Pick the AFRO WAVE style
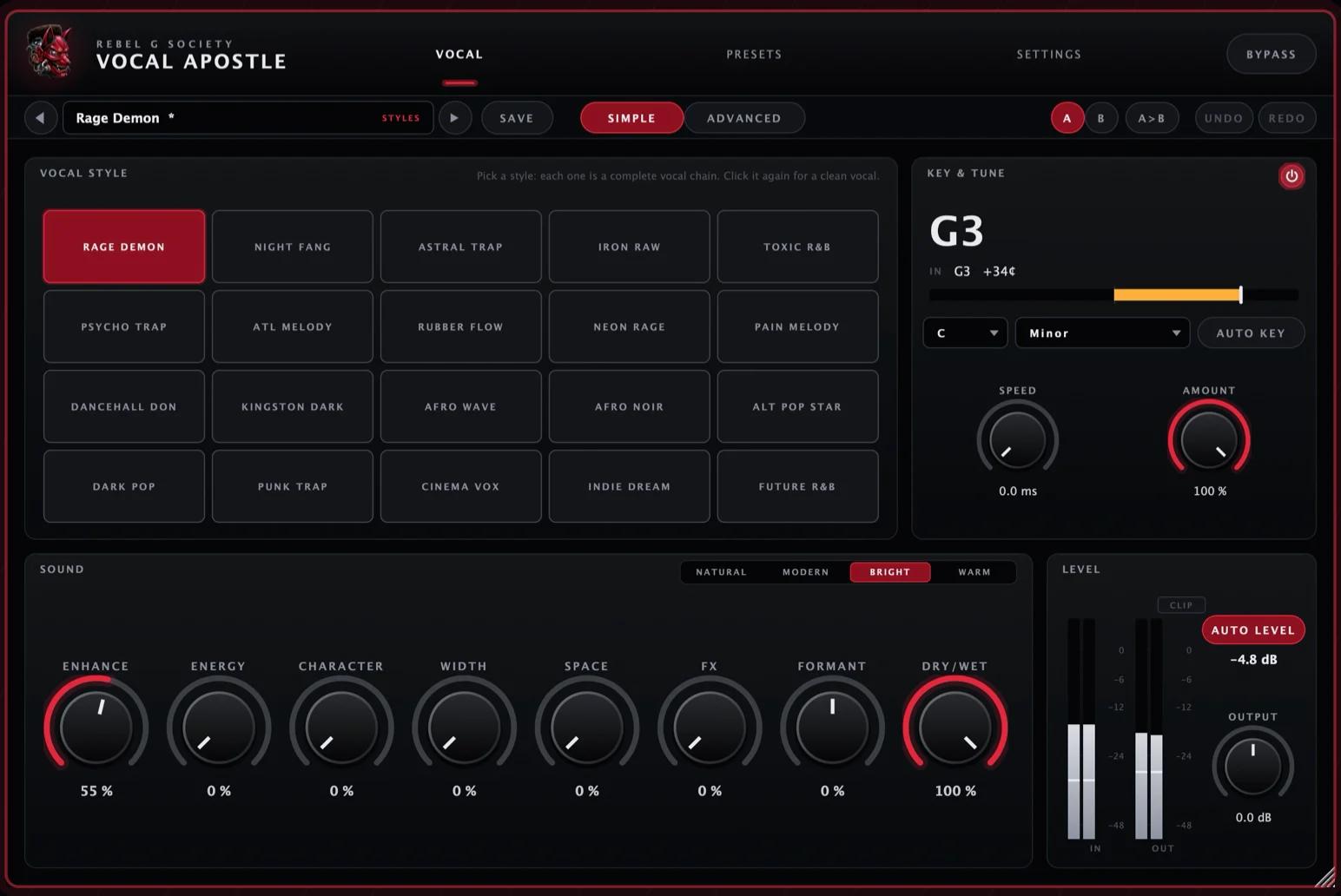Viewport: 1341px width, 896px height. click(x=460, y=406)
